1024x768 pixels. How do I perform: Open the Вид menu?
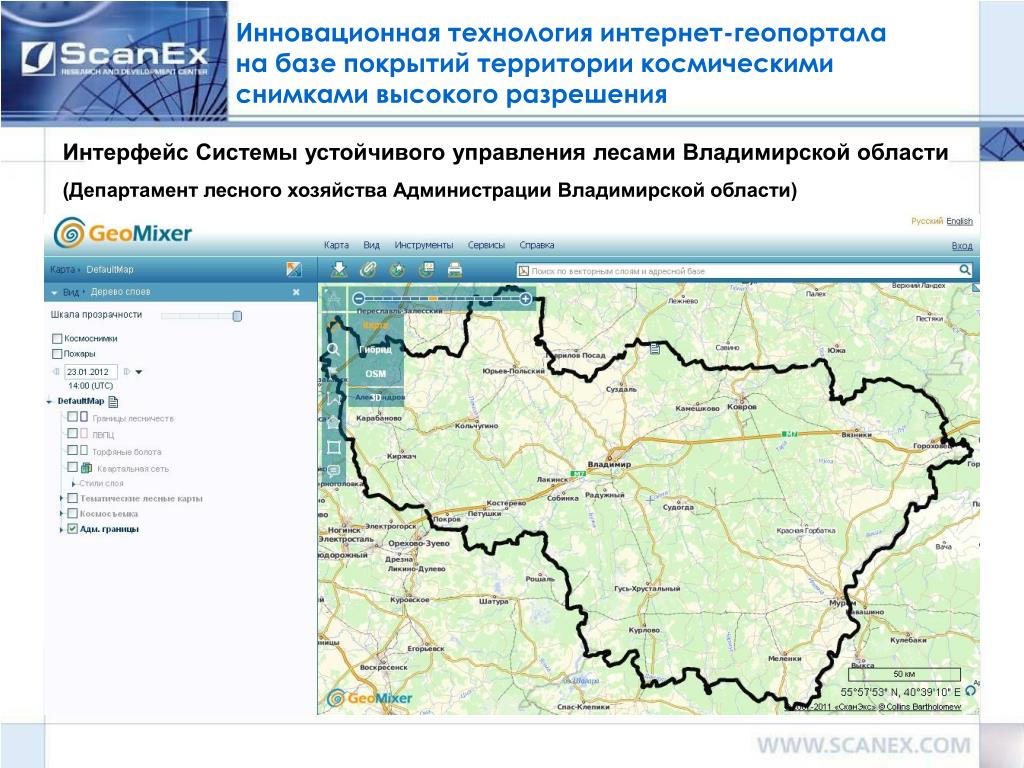372,245
